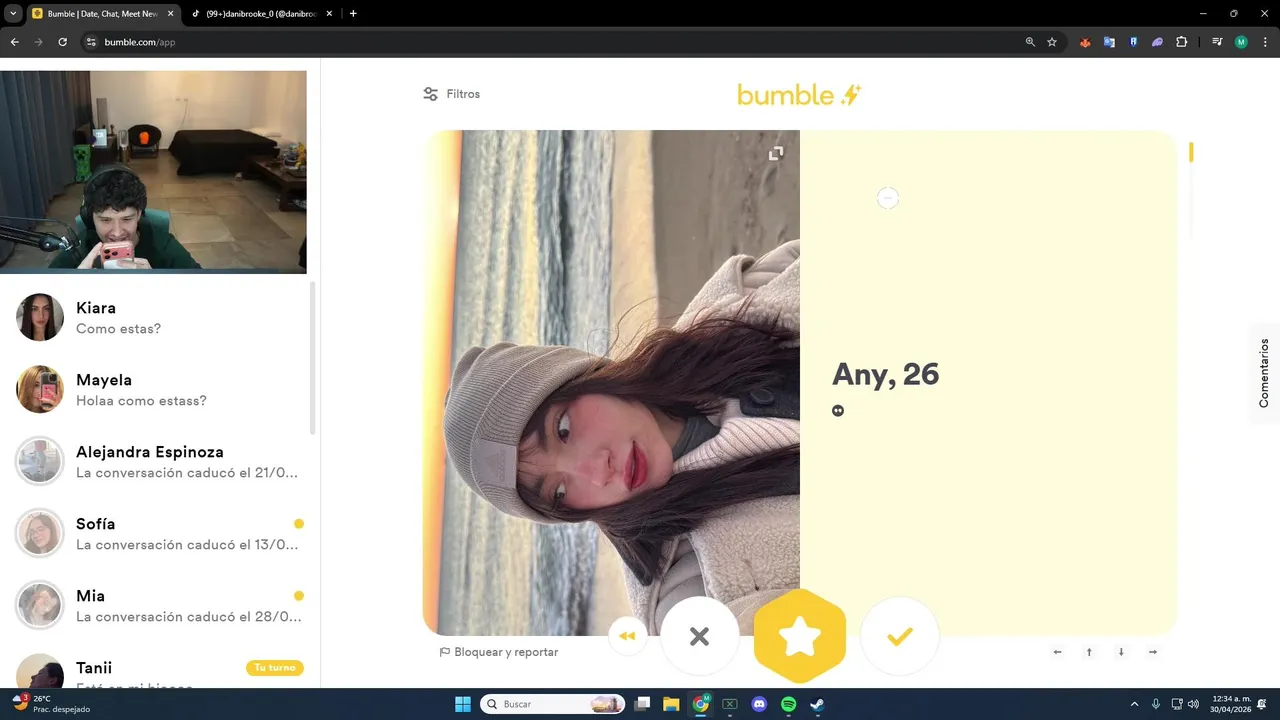Screen dimensions: 1280x720
Task: Open Spotify from the taskbar
Action: pos(788,704)
